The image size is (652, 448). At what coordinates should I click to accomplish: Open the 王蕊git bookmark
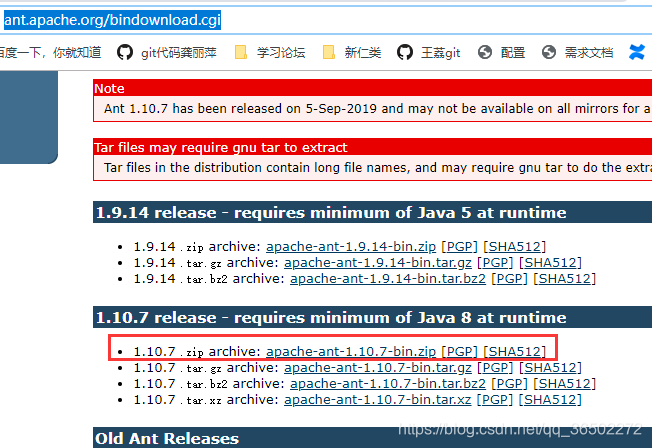point(441,53)
